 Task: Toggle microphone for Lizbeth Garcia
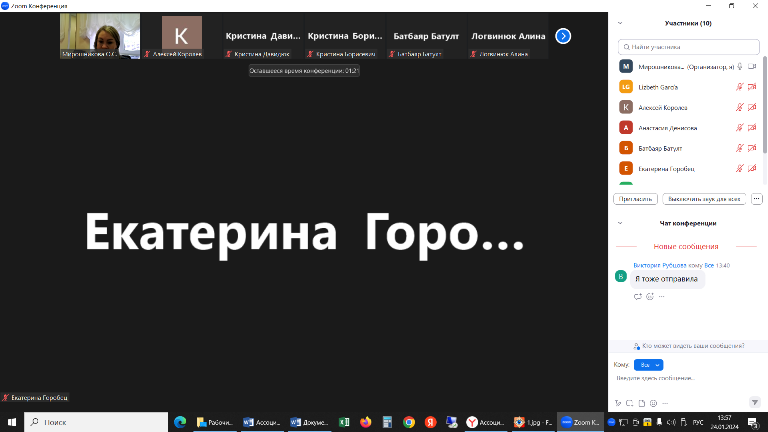click(741, 87)
